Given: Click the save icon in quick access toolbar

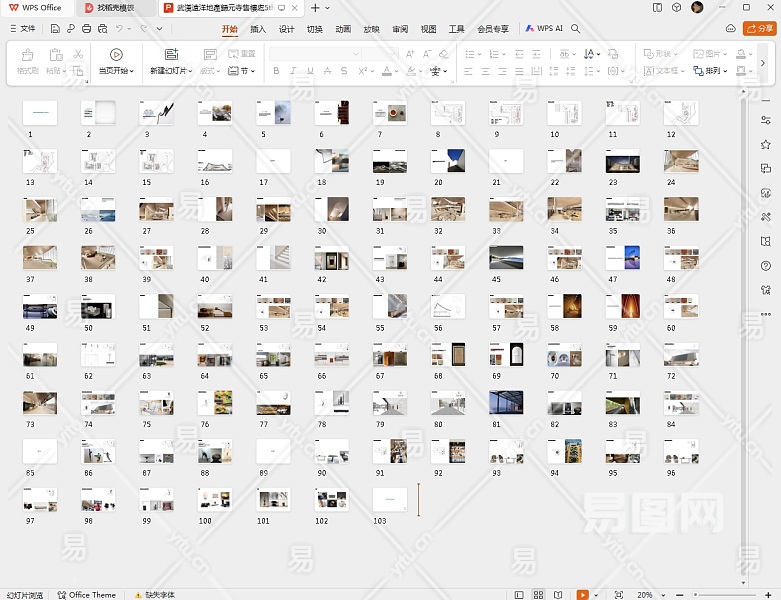Looking at the screenshot, I should coord(55,29).
